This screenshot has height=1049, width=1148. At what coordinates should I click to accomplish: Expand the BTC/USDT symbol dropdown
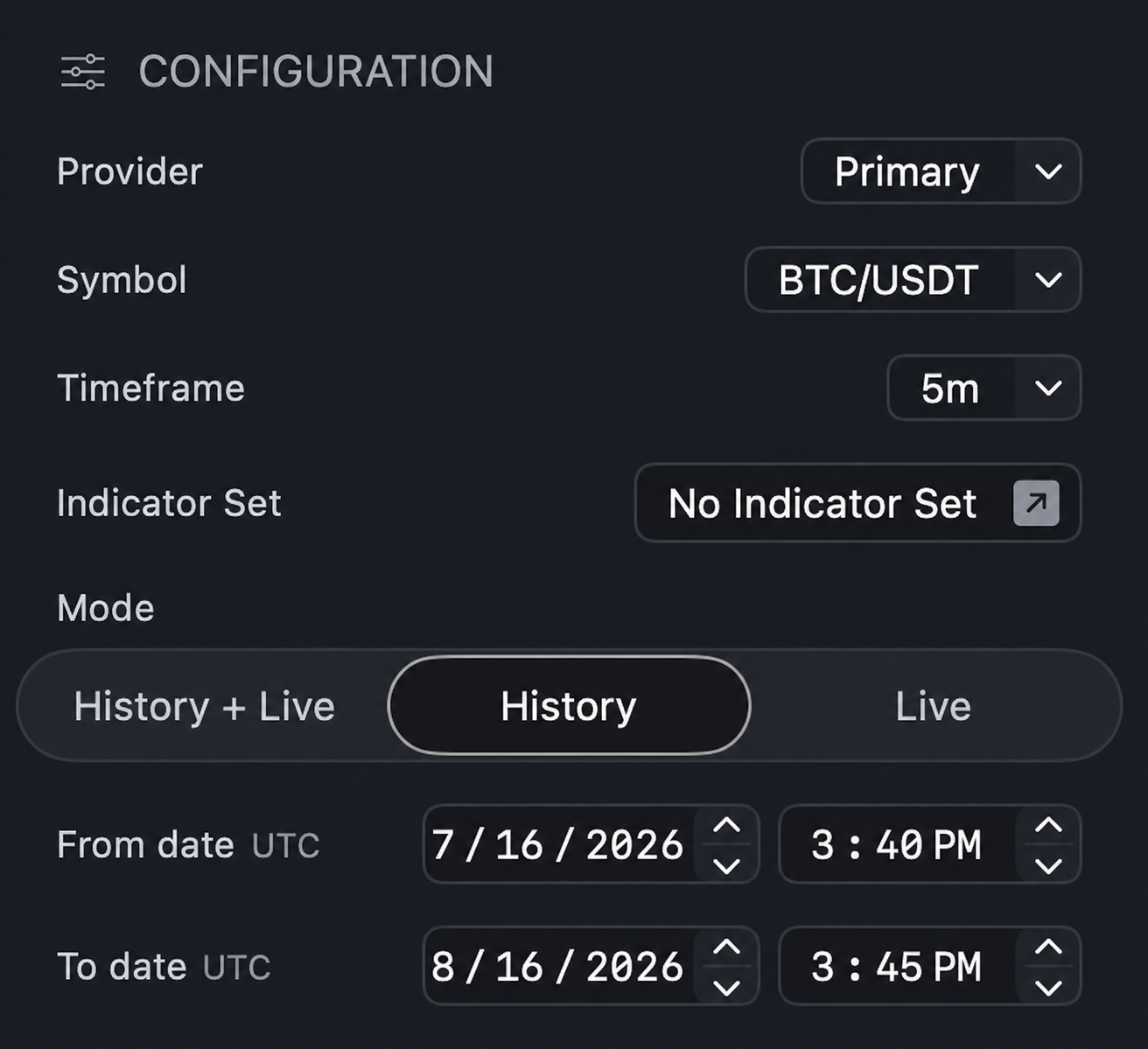pos(913,280)
